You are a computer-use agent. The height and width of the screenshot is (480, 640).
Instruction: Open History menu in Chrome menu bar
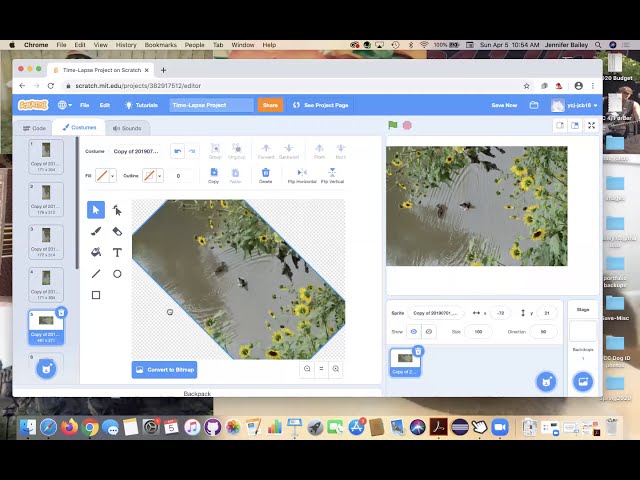tap(126, 45)
